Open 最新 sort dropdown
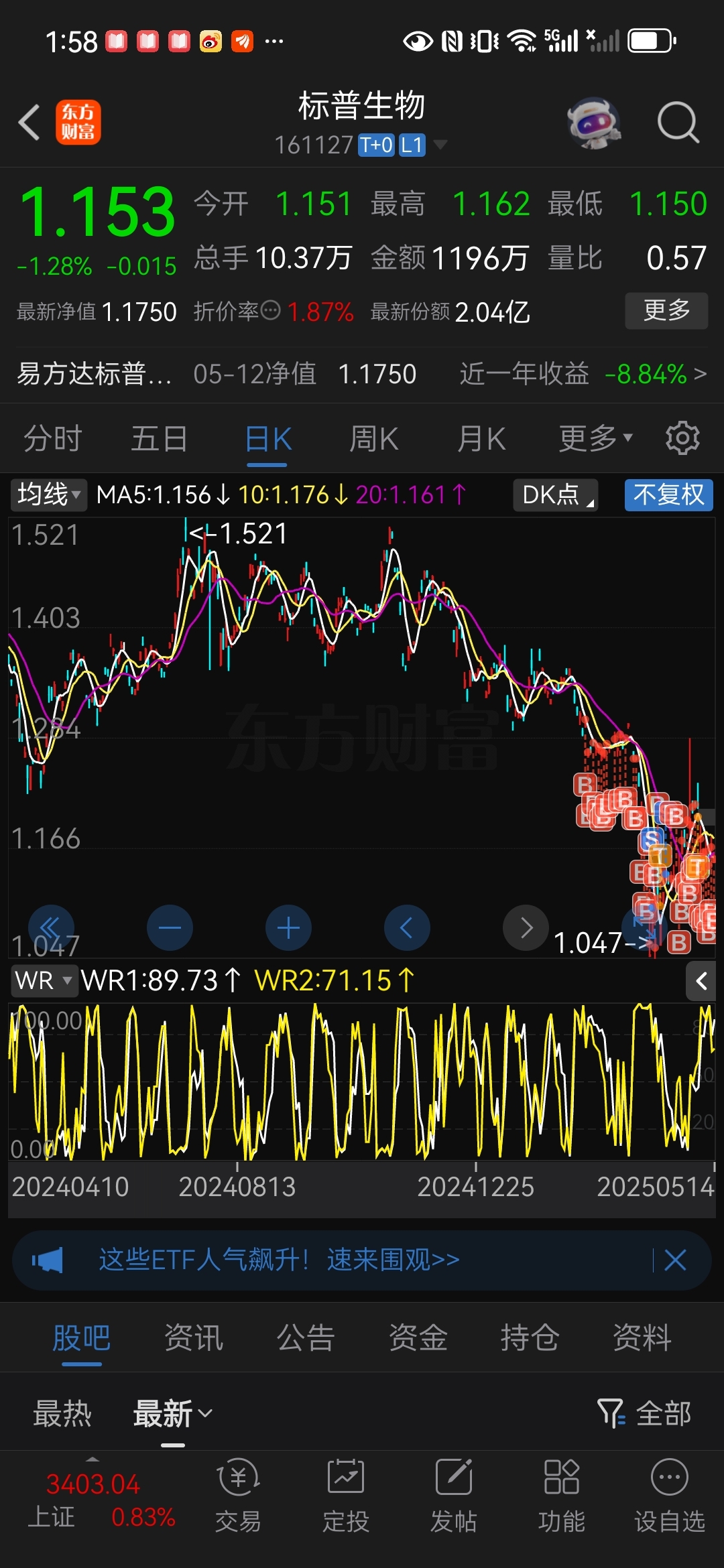This screenshot has width=724, height=1568. click(172, 1414)
